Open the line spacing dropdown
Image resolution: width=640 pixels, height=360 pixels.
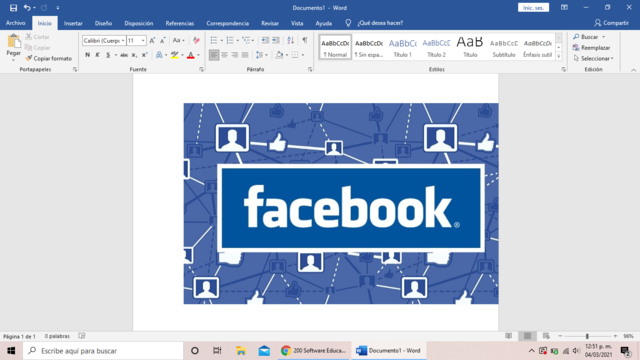point(262,55)
